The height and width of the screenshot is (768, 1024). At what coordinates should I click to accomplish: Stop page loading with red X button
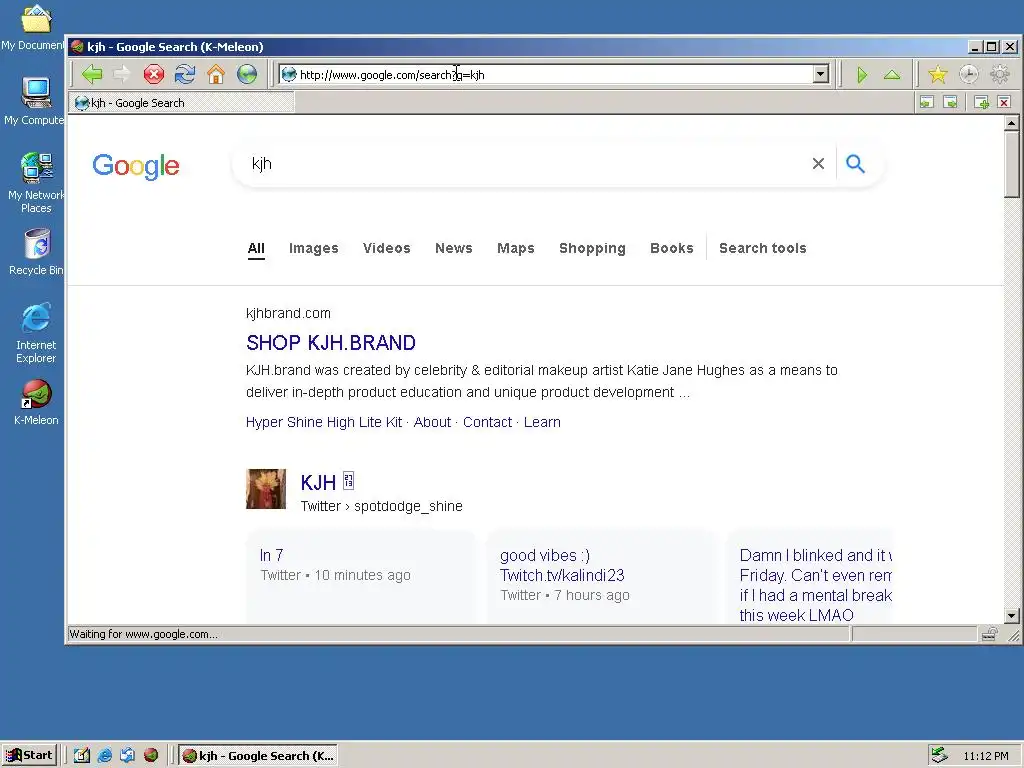(154, 74)
